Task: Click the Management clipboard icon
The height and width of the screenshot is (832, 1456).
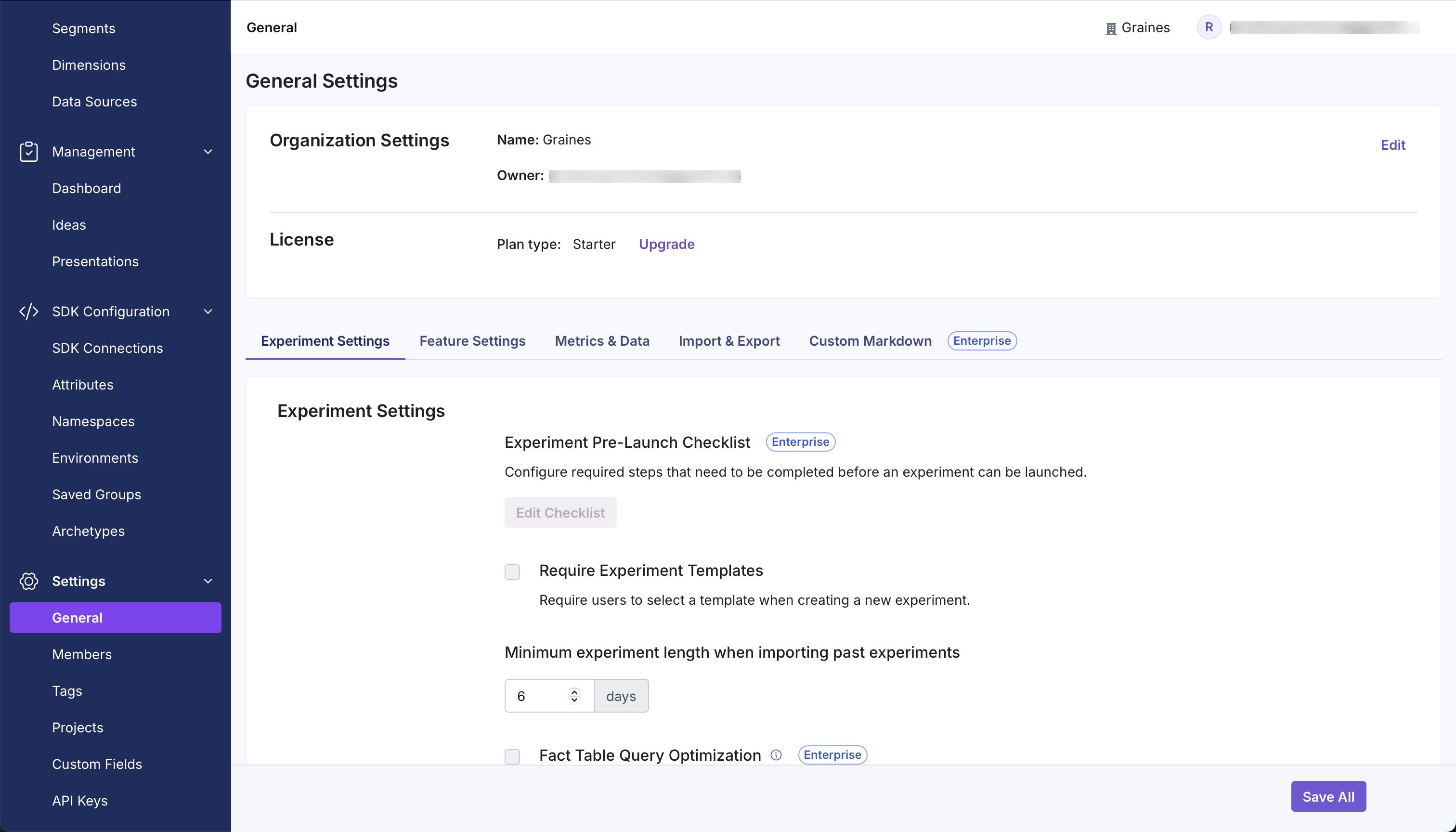Action: click(x=28, y=152)
